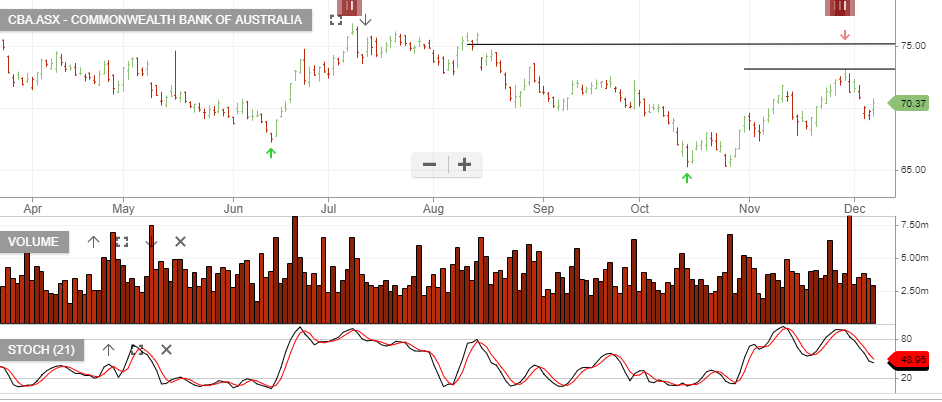Click the 5.00m volume axis label
The image size is (942, 402).
coord(914,258)
